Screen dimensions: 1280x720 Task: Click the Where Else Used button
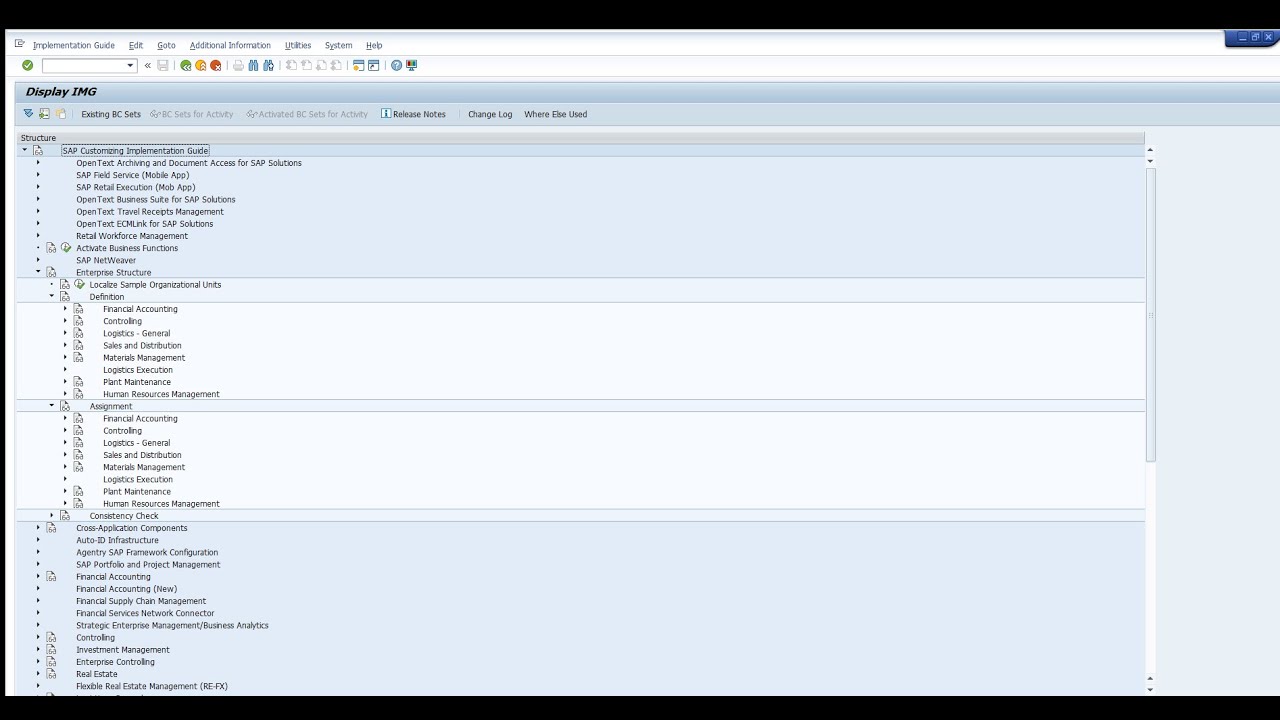tap(555, 114)
